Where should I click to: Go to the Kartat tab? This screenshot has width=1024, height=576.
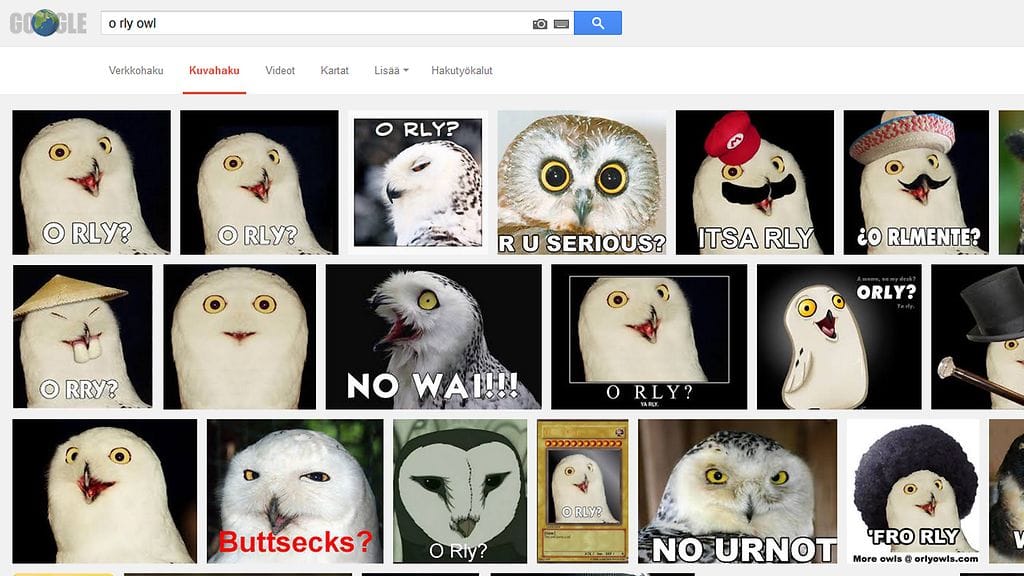tap(334, 71)
